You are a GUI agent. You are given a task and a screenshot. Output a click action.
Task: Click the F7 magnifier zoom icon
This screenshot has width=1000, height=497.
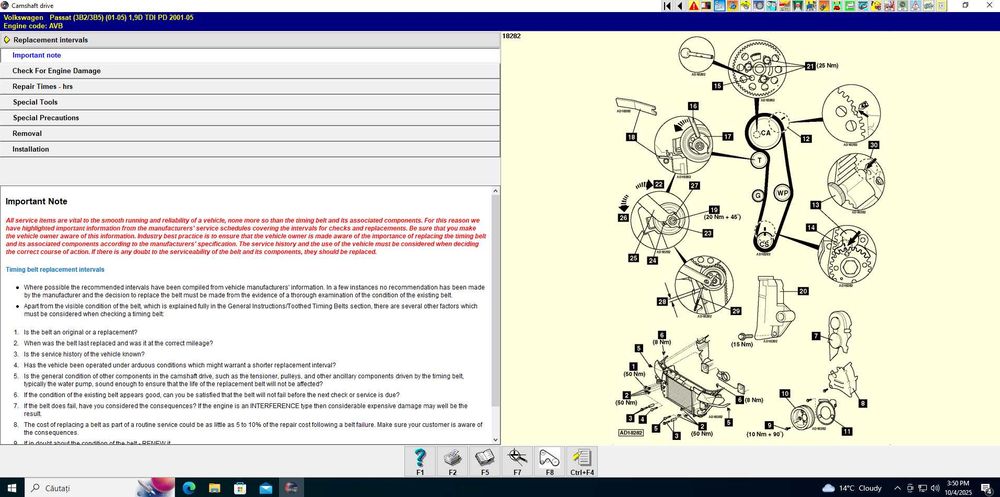(517, 461)
